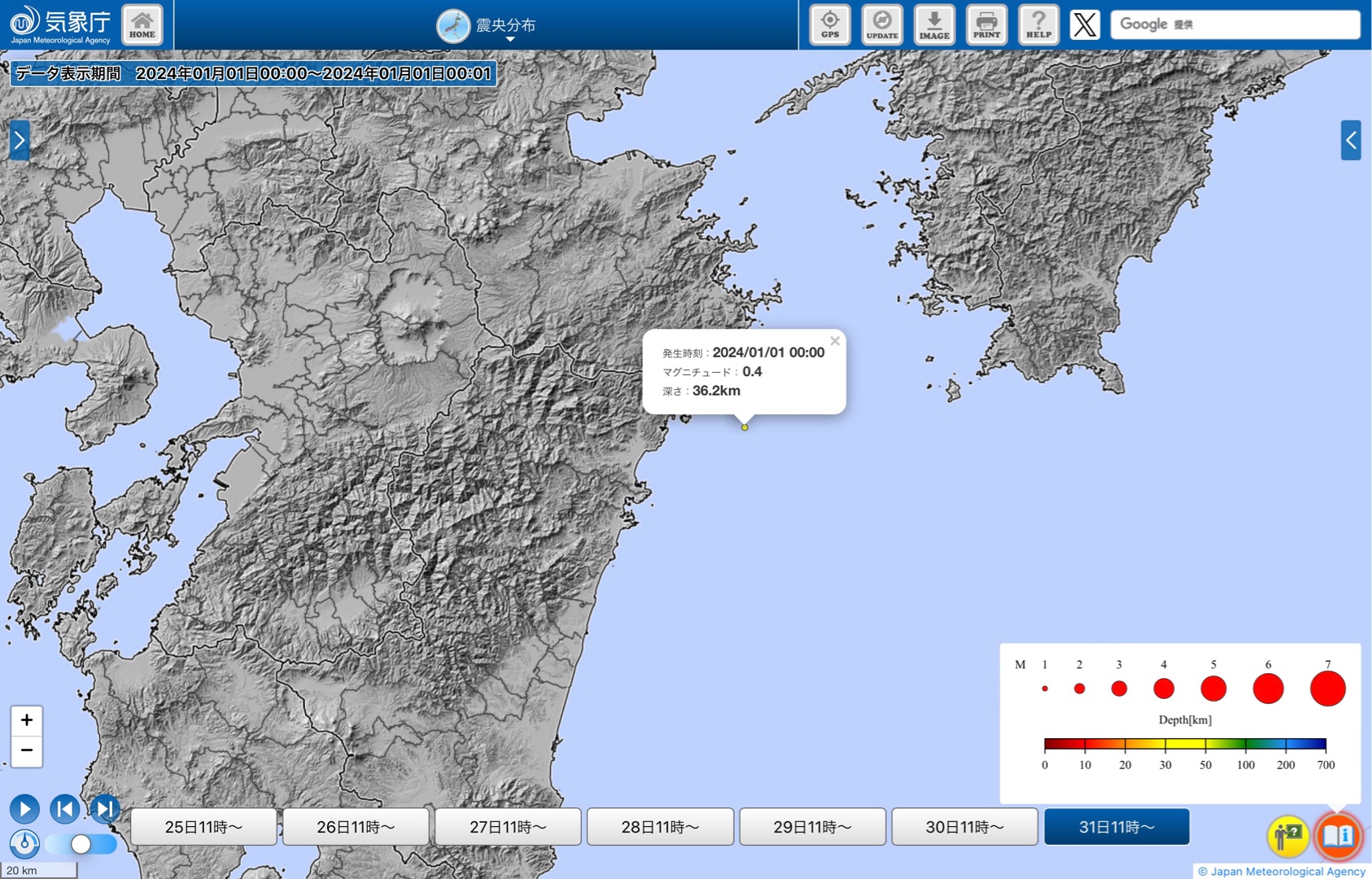The height and width of the screenshot is (879, 1372).
Task: Expand the left side panel arrow
Action: click(x=19, y=141)
